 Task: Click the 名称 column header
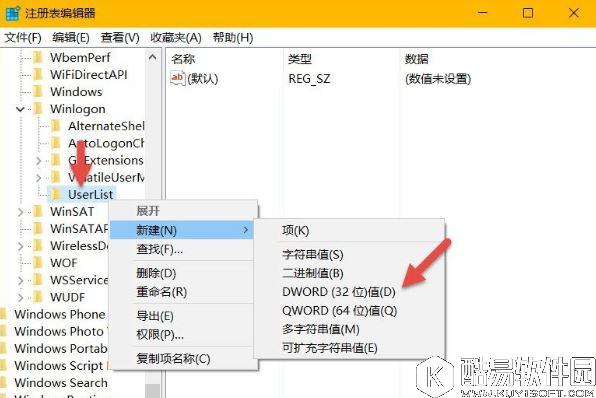tap(183, 59)
